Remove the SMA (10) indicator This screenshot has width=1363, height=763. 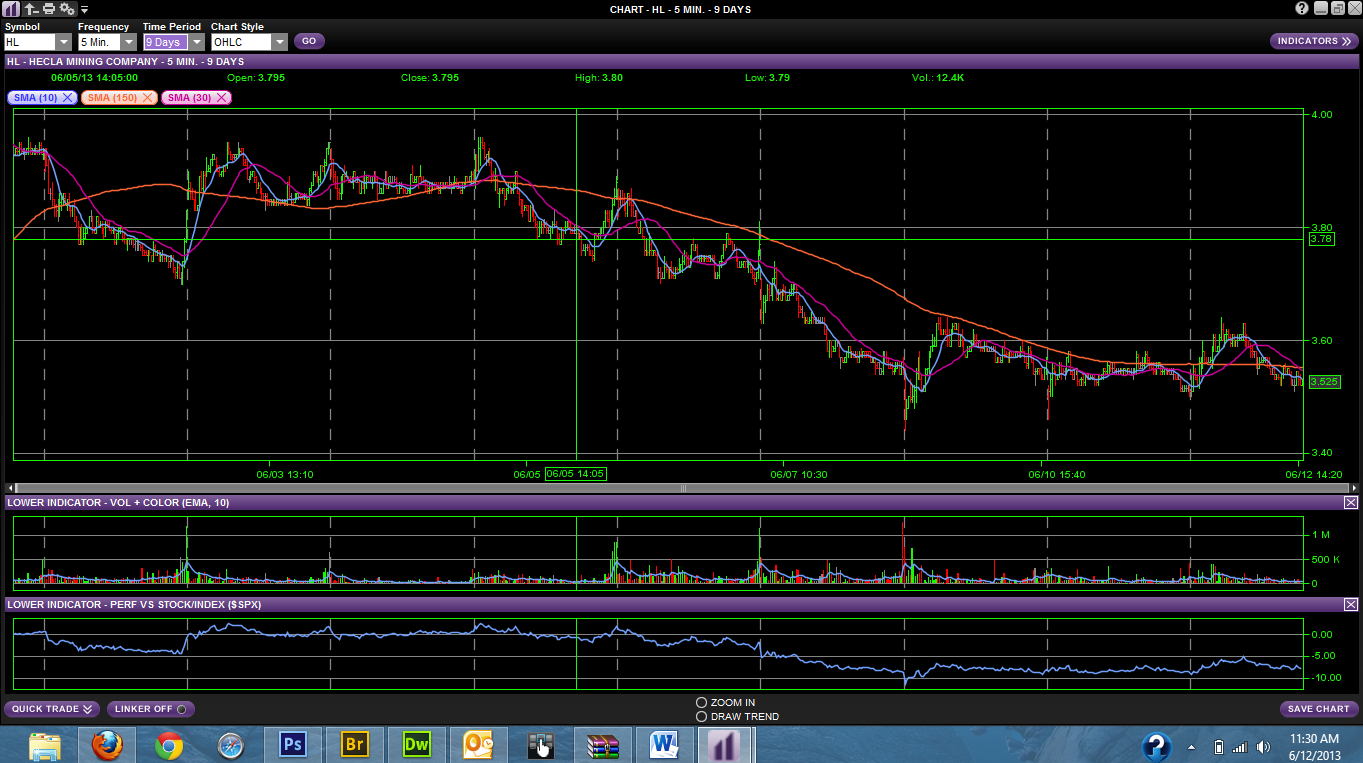tap(67, 97)
